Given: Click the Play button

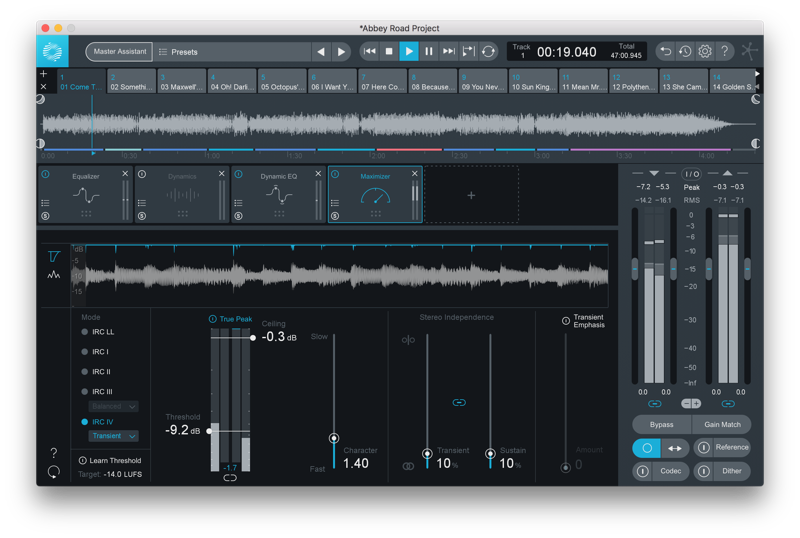Looking at the screenshot, I should click(409, 51).
